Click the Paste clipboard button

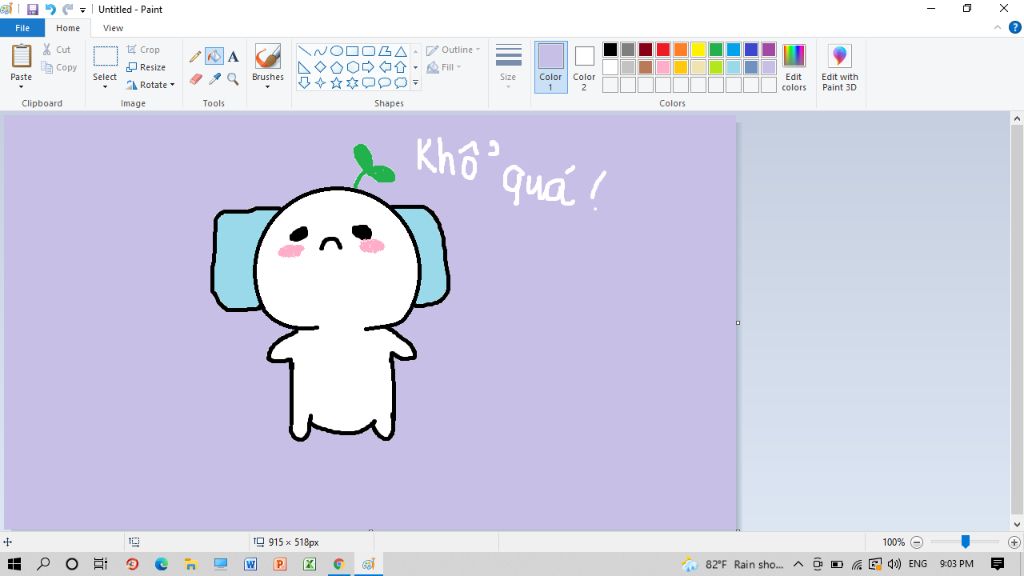coord(21,57)
